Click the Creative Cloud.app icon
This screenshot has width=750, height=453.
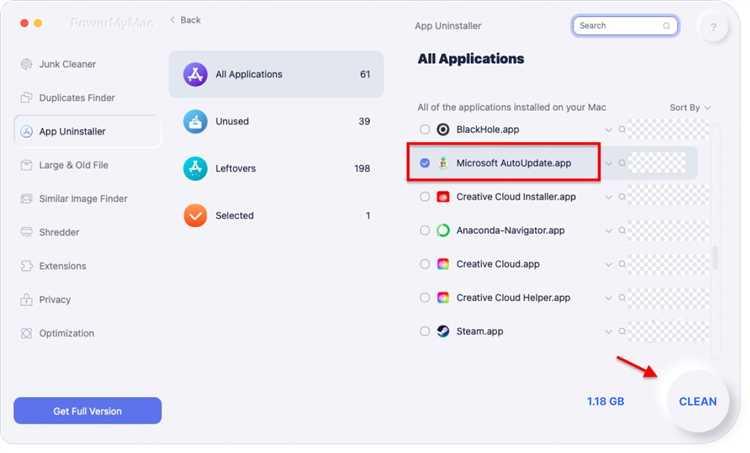[443, 264]
